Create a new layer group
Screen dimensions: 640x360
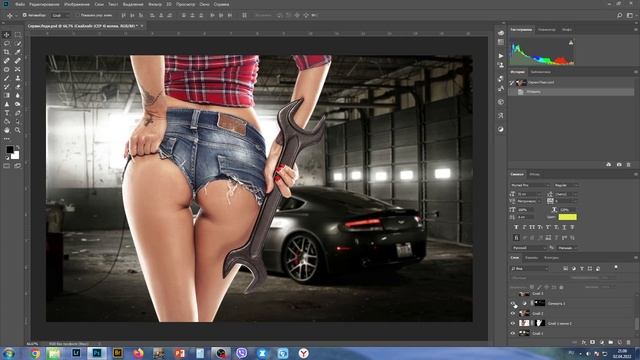[x=611, y=342]
